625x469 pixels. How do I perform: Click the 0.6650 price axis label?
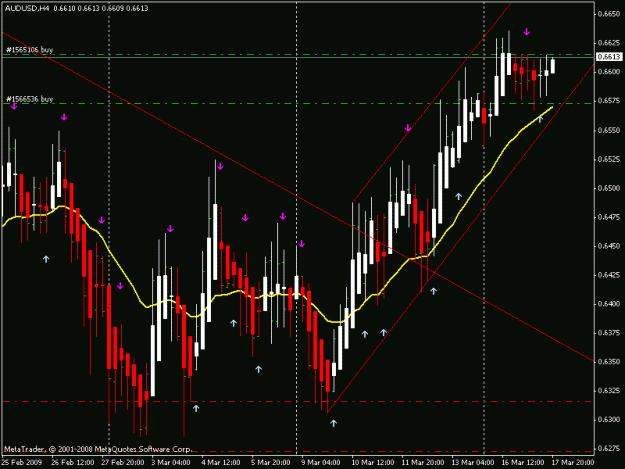609,14
